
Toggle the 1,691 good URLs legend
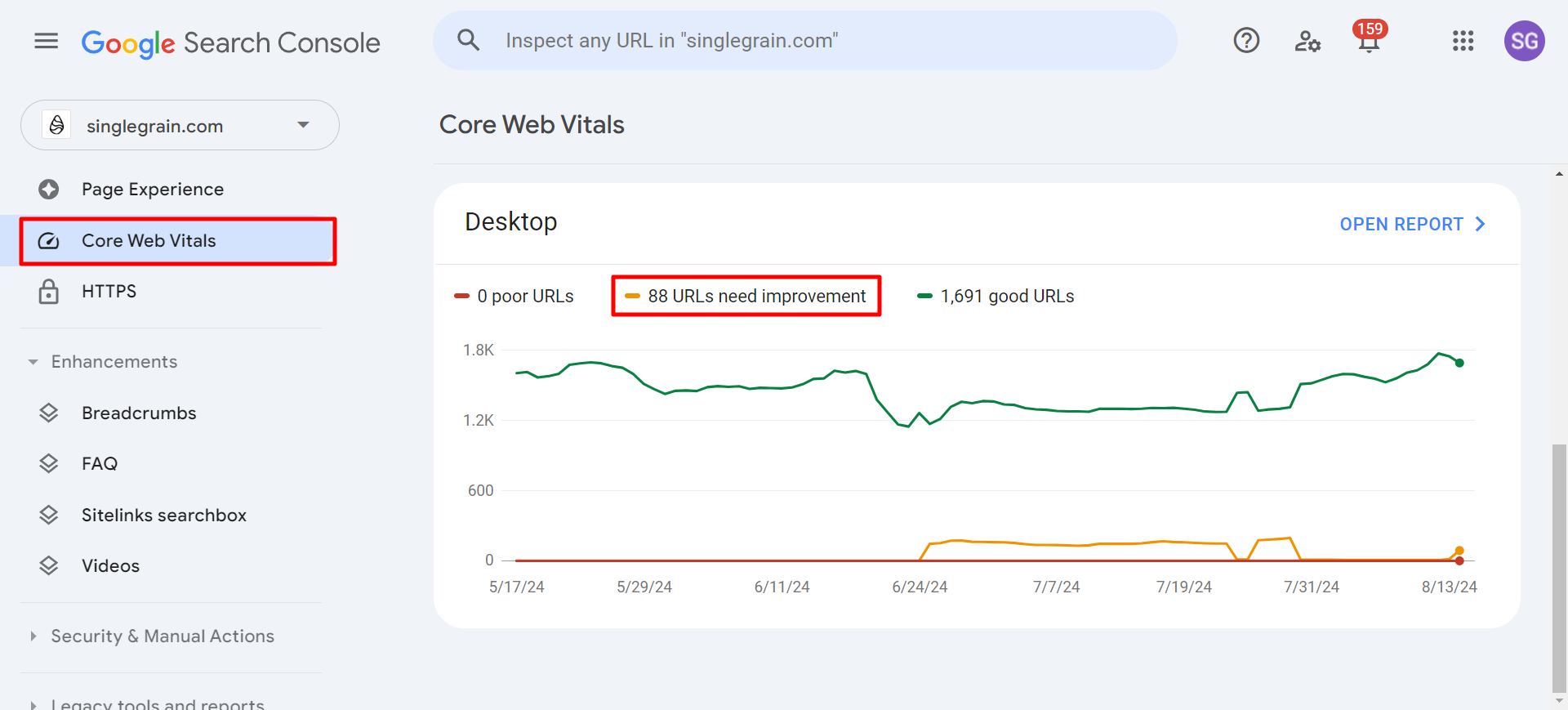pos(996,296)
